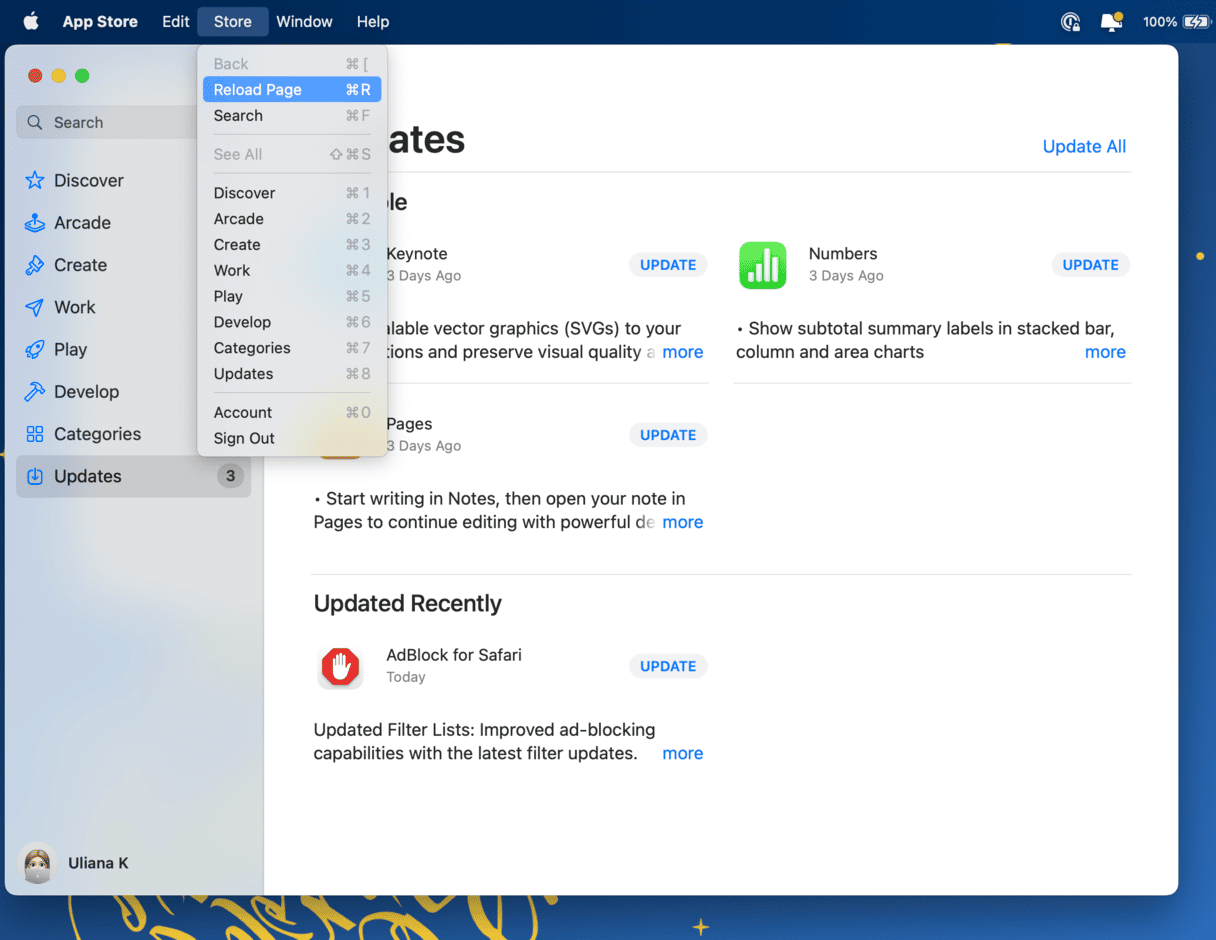Image resolution: width=1216 pixels, height=940 pixels.
Task: Open the Window menu in menu bar
Action: click(304, 21)
